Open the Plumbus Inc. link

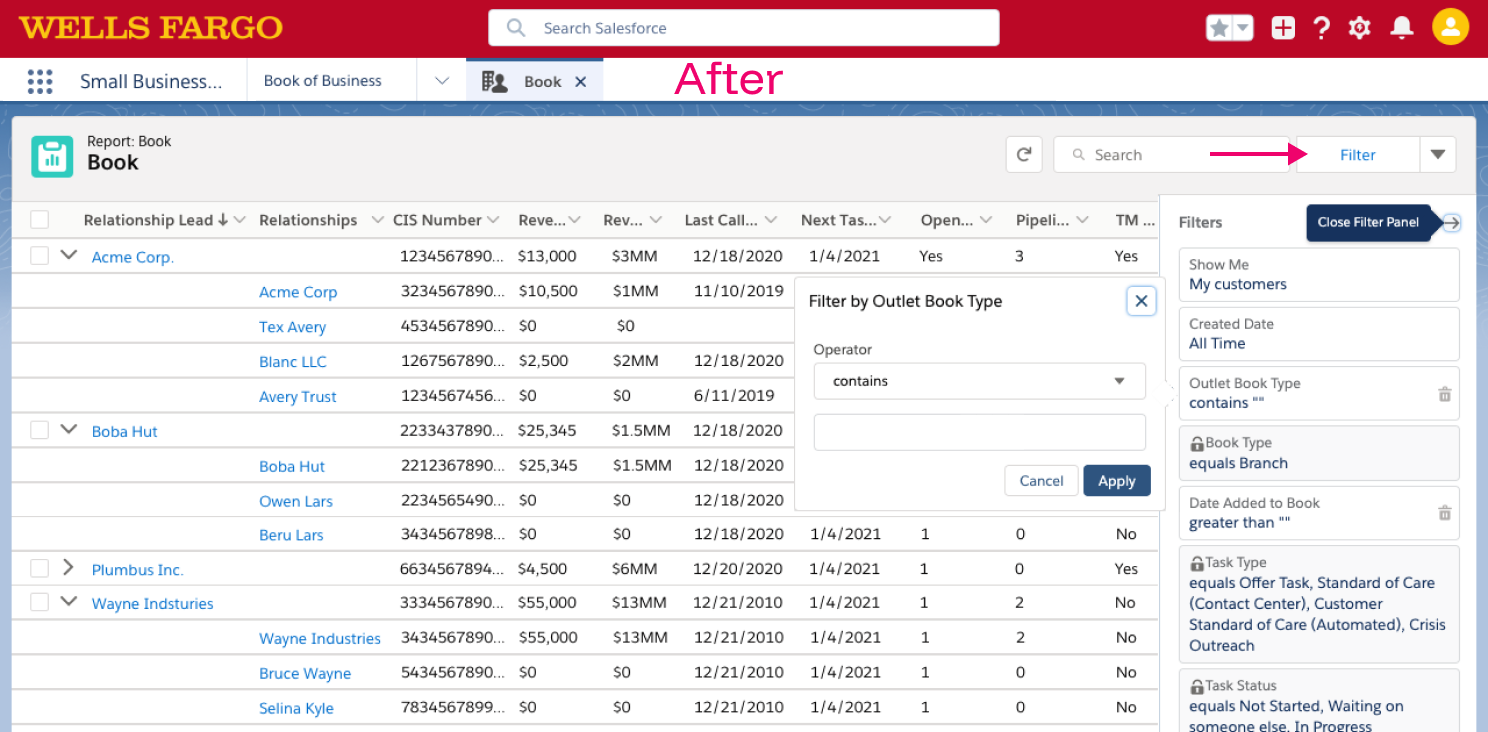(x=138, y=570)
